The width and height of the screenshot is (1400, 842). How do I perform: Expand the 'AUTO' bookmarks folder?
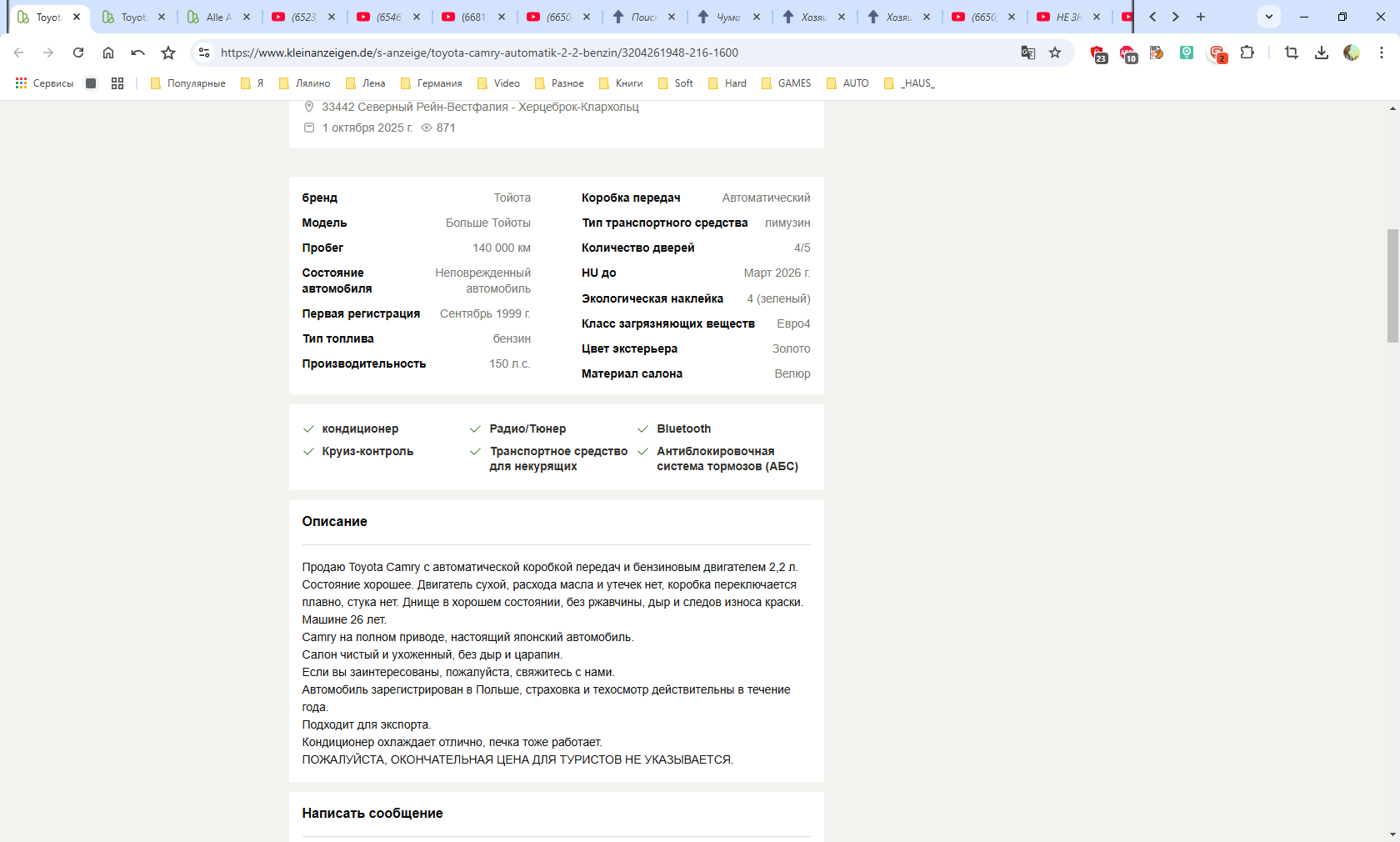(x=847, y=83)
